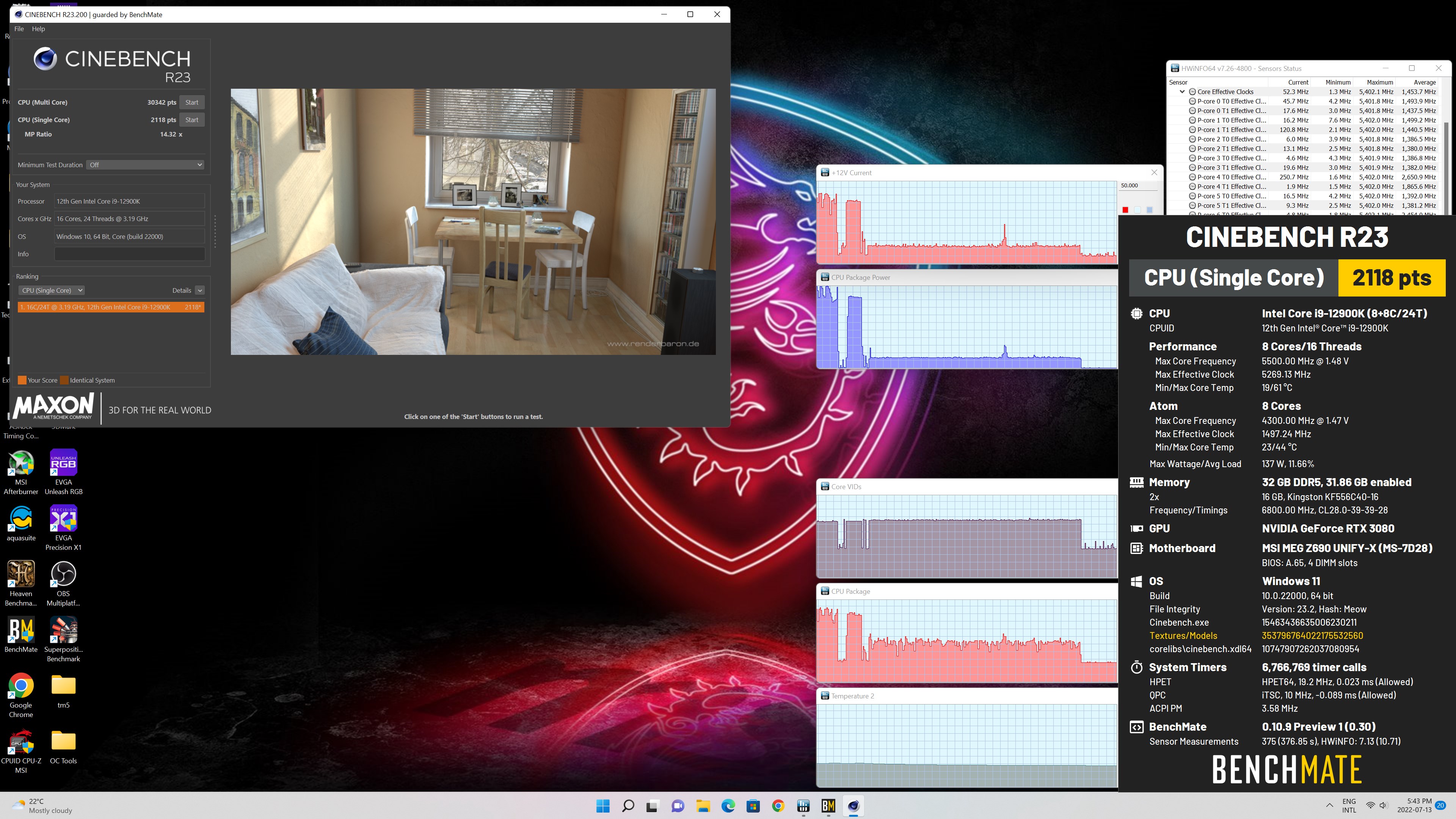
Task: Start the CPU (Multi Core) test
Action: [x=191, y=102]
